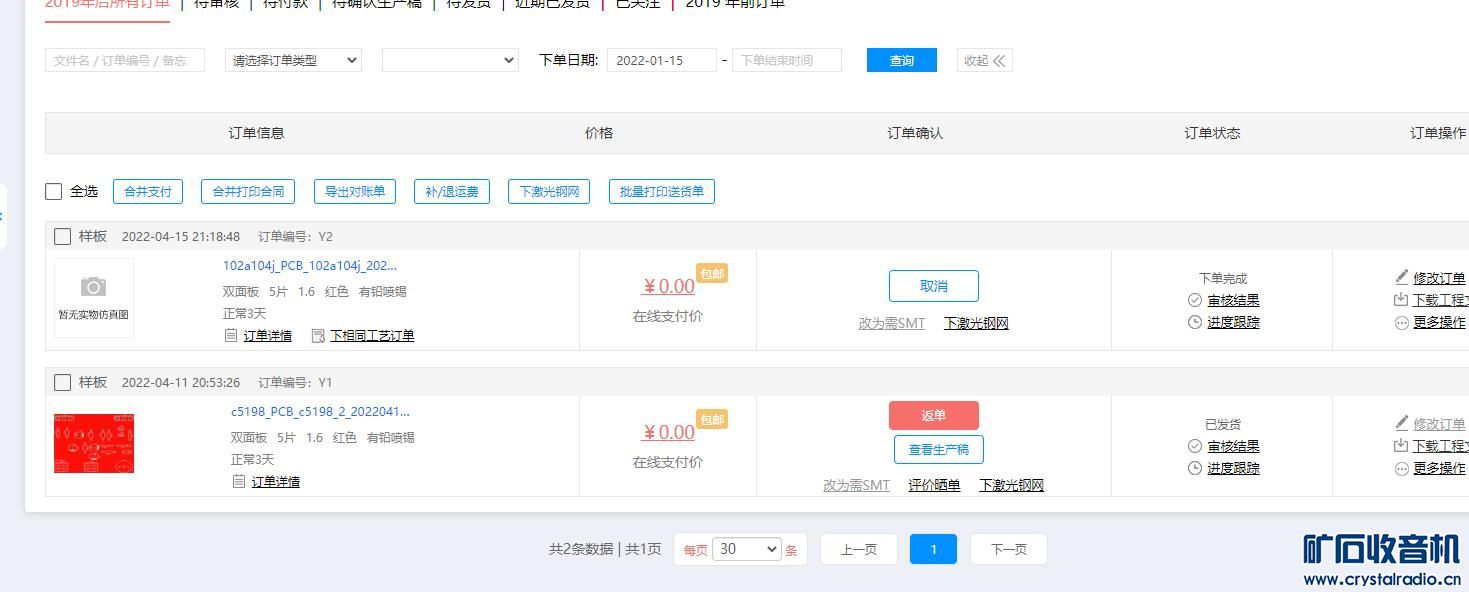The width and height of the screenshot is (1469, 592).
Task: Click 更多操作 link in row Y1
Action: point(1439,468)
